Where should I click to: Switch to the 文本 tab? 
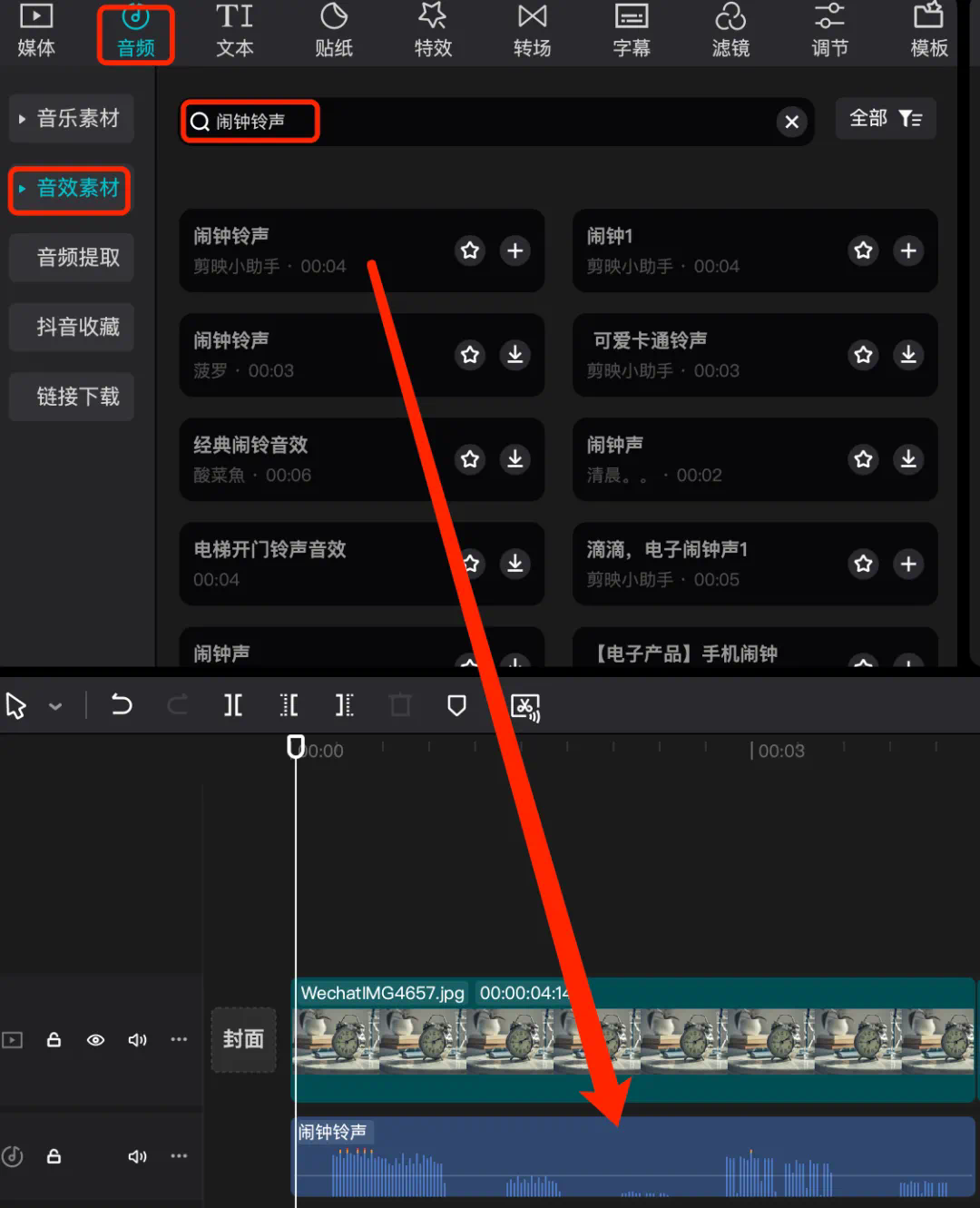coord(234,32)
